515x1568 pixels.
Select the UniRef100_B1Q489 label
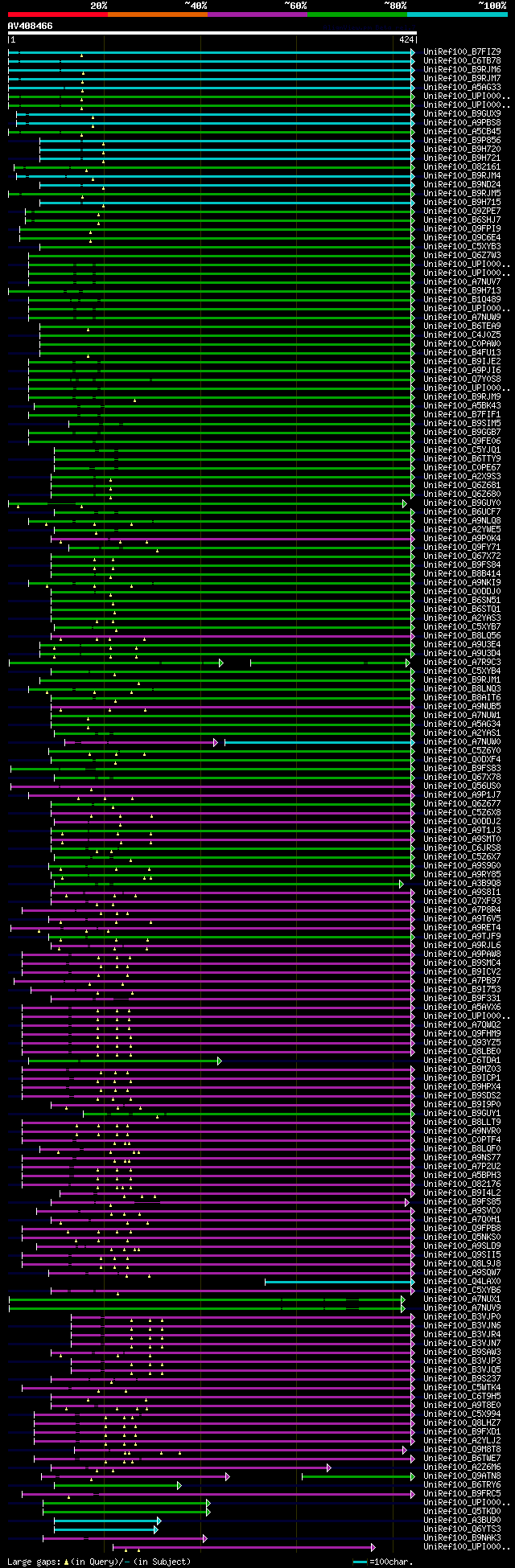click(462, 300)
